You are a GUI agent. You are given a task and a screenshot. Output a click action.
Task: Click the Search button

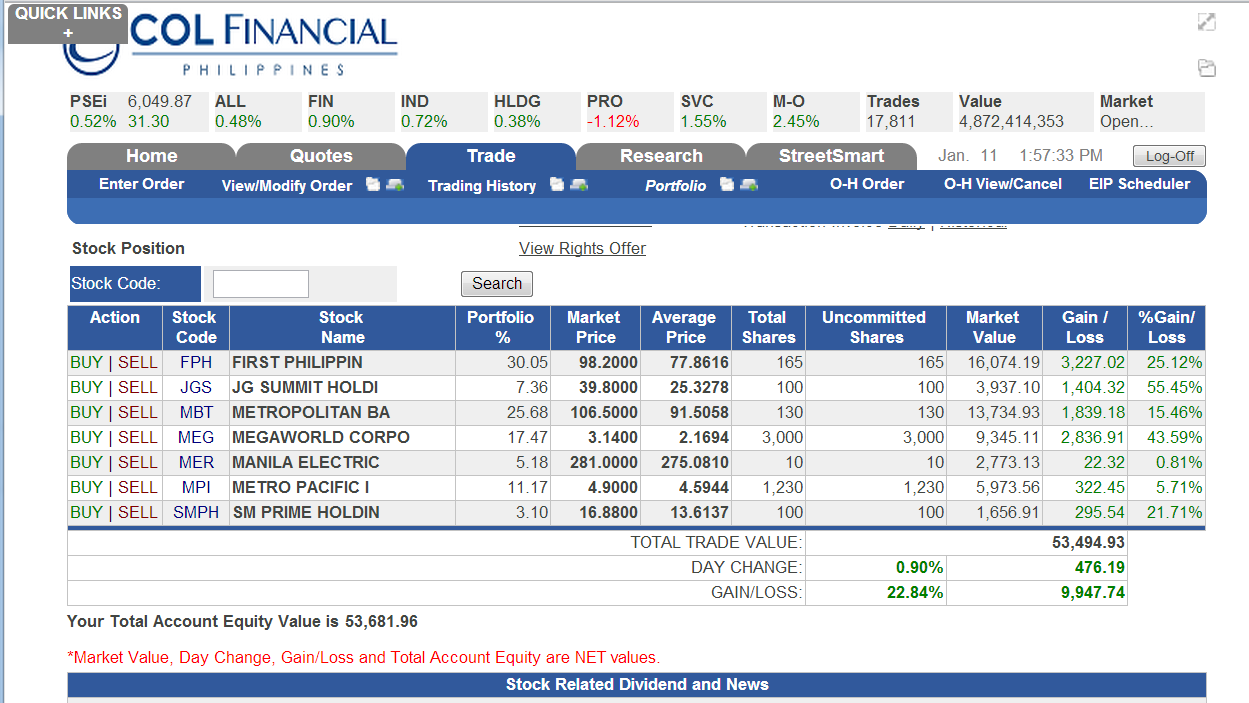click(497, 284)
